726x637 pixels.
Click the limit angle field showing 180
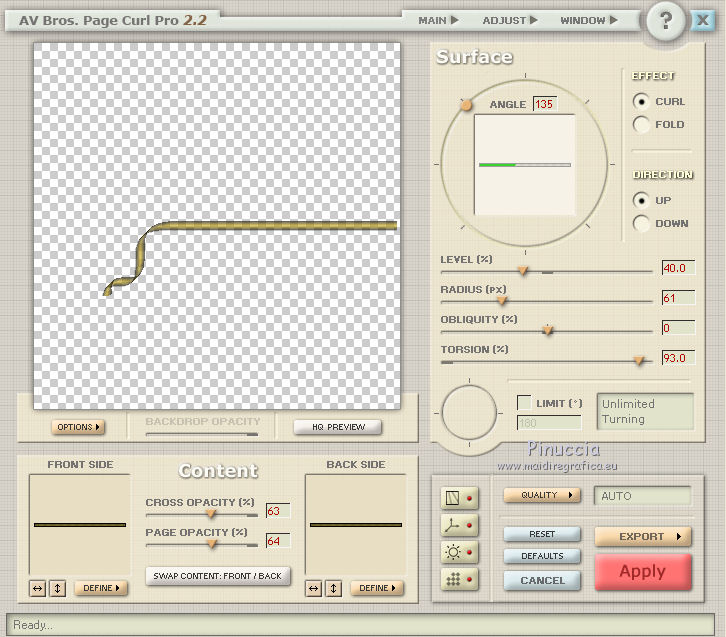coord(549,423)
